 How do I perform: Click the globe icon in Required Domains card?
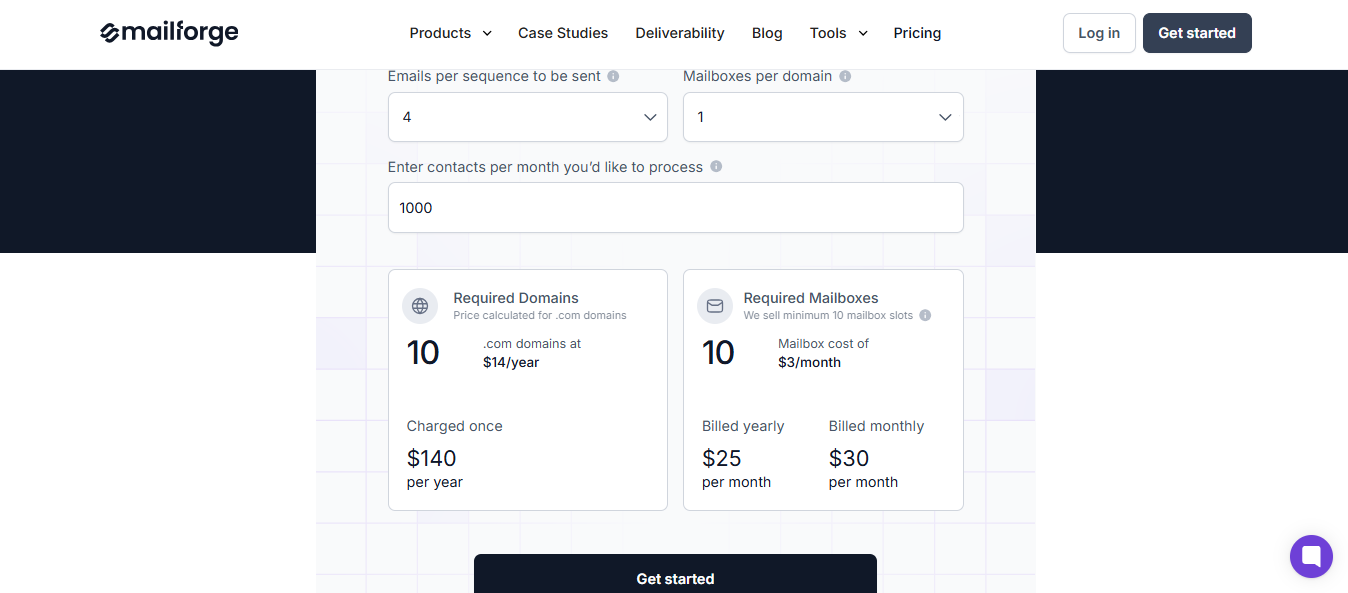pos(420,306)
